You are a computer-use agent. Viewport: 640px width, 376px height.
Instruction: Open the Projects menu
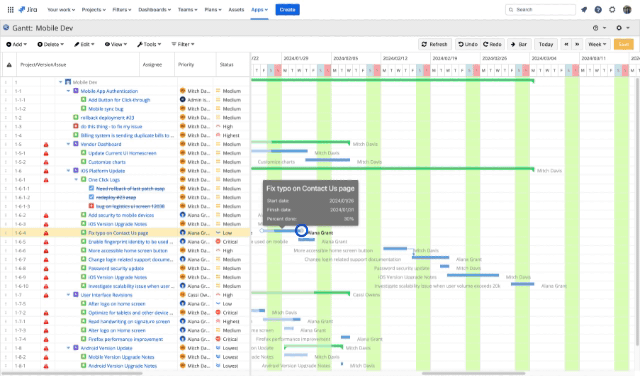(x=94, y=9)
